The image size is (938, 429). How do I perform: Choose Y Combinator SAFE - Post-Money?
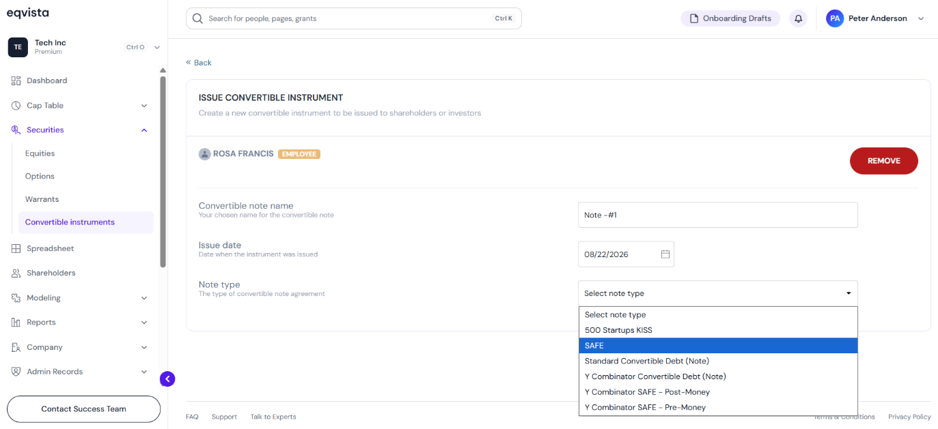(x=718, y=392)
